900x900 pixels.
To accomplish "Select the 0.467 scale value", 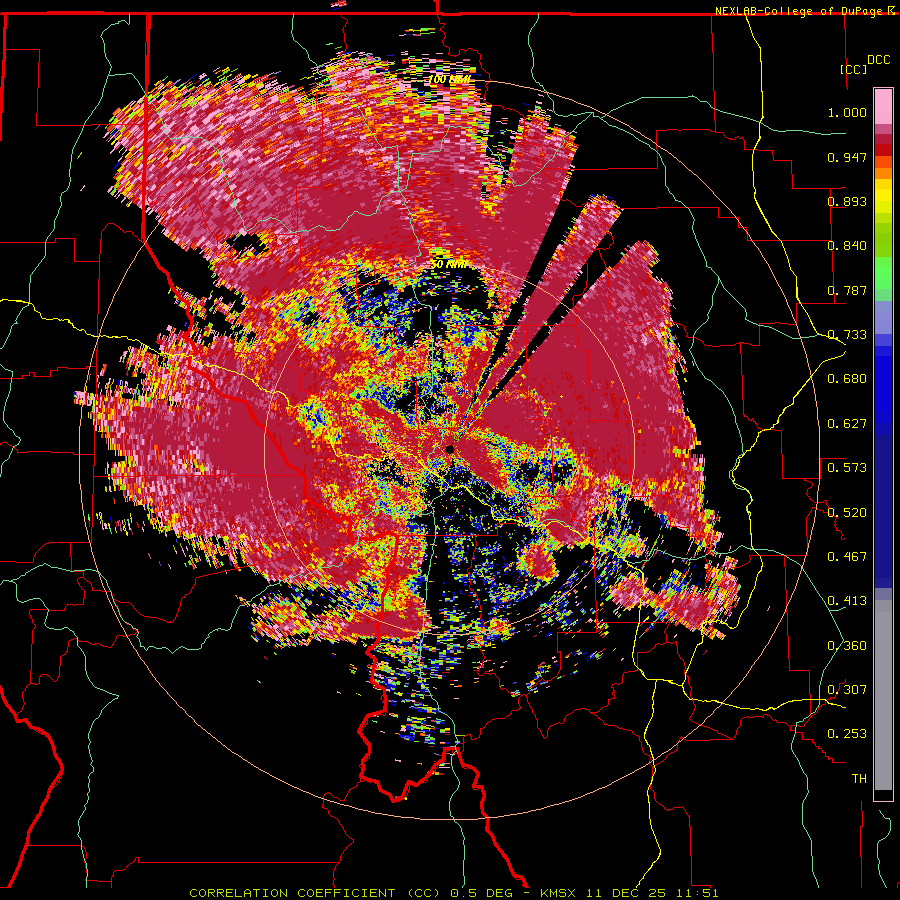I will [x=847, y=557].
